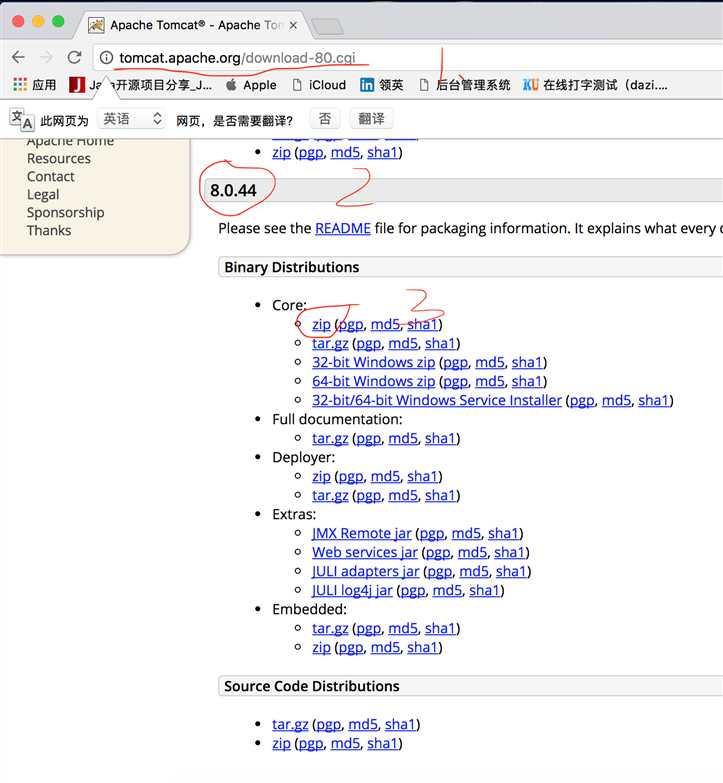Open the Java开源项目分享 bookmark
Screen dimensions: 723x783
[x=140, y=85]
